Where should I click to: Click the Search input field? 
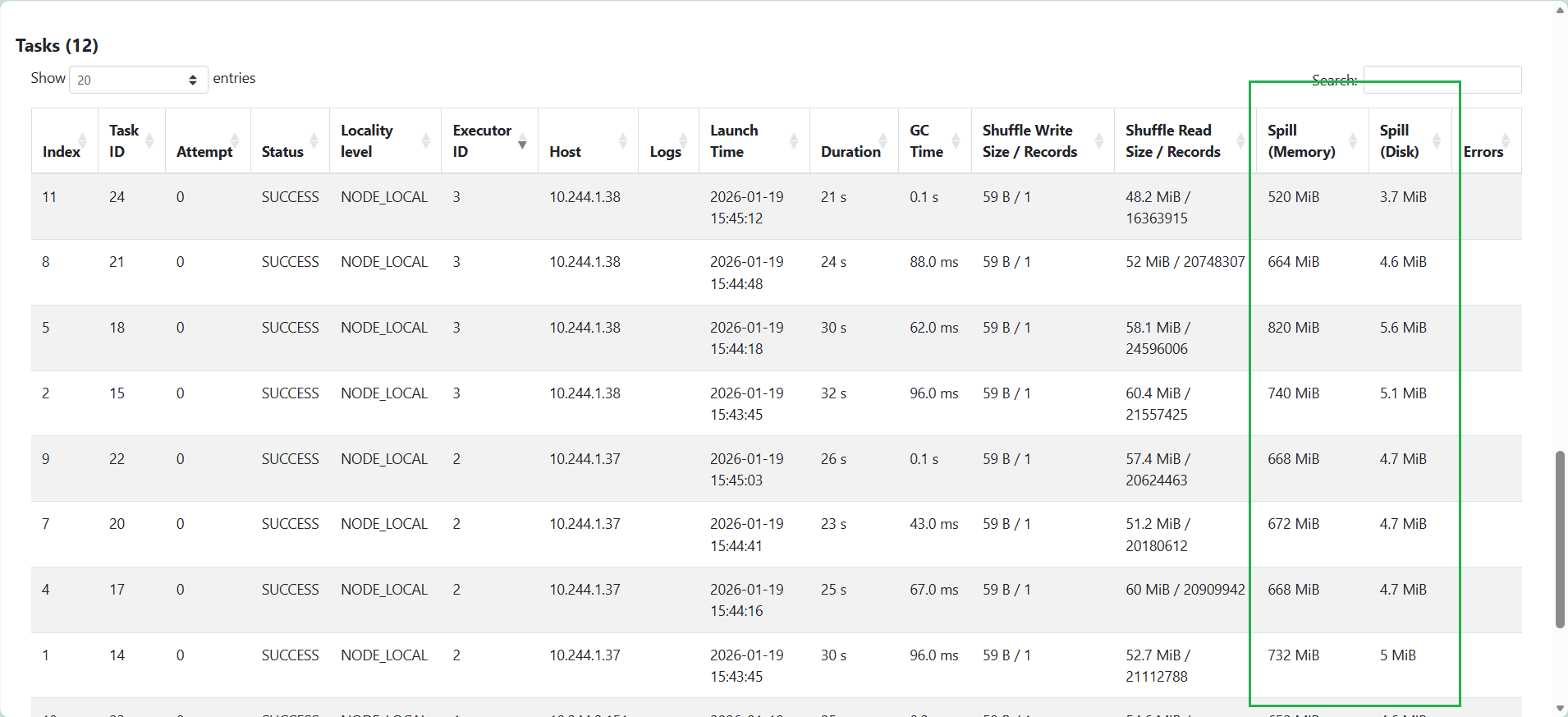coord(1442,80)
